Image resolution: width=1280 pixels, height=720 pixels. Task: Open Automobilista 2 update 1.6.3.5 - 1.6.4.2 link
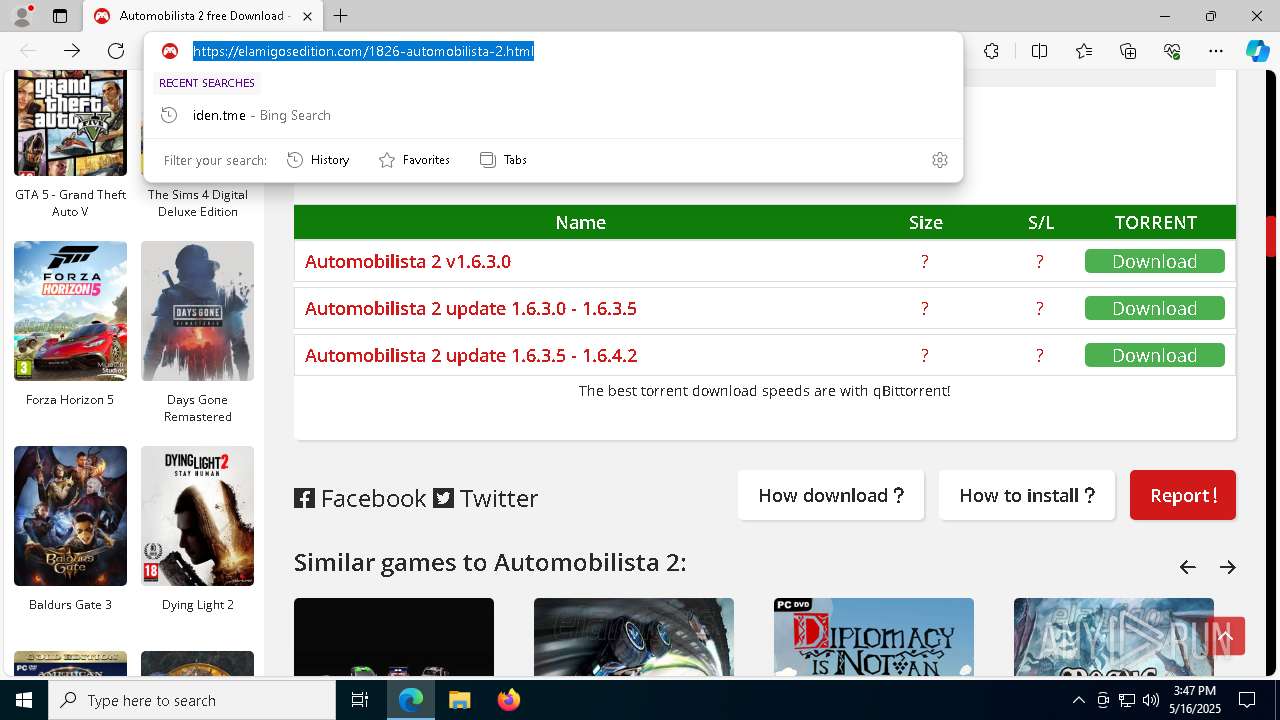[471, 355]
